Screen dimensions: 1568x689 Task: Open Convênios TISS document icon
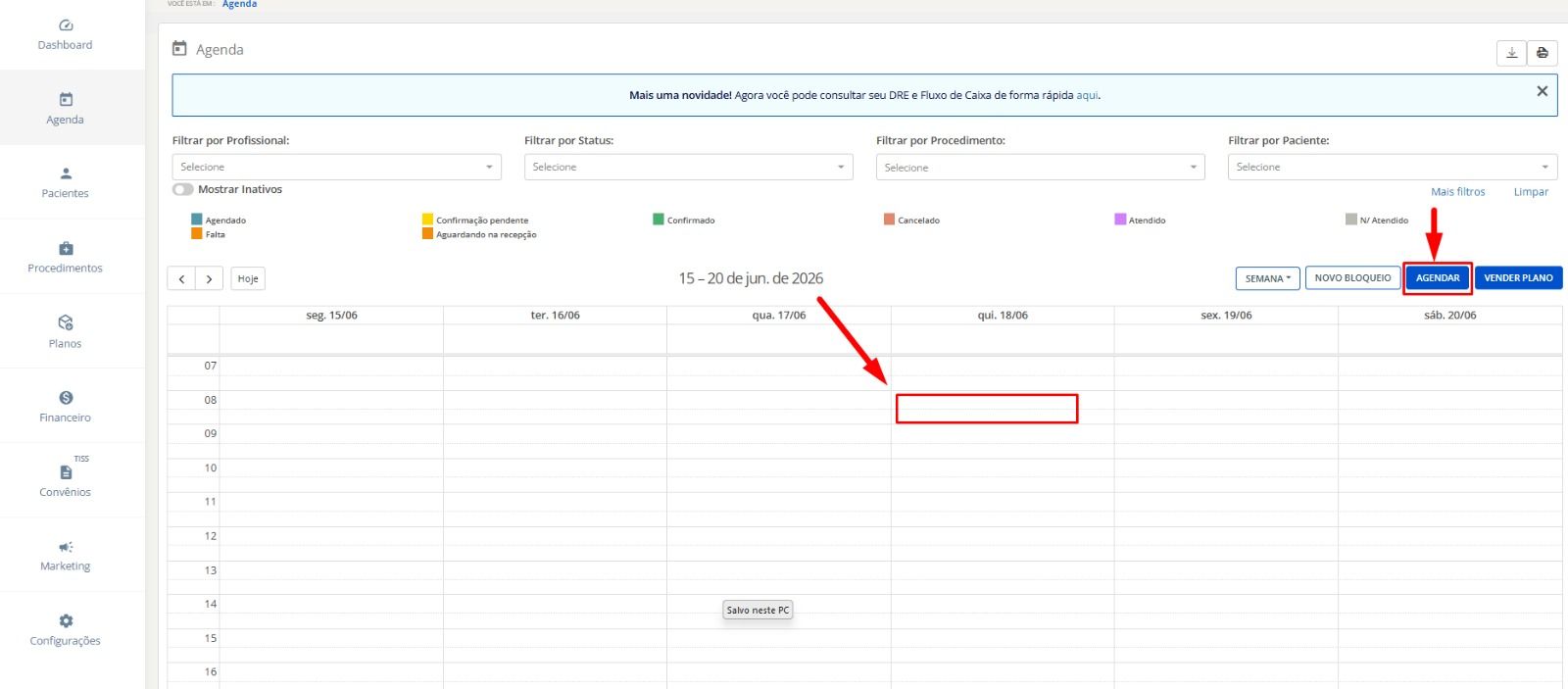(x=66, y=472)
